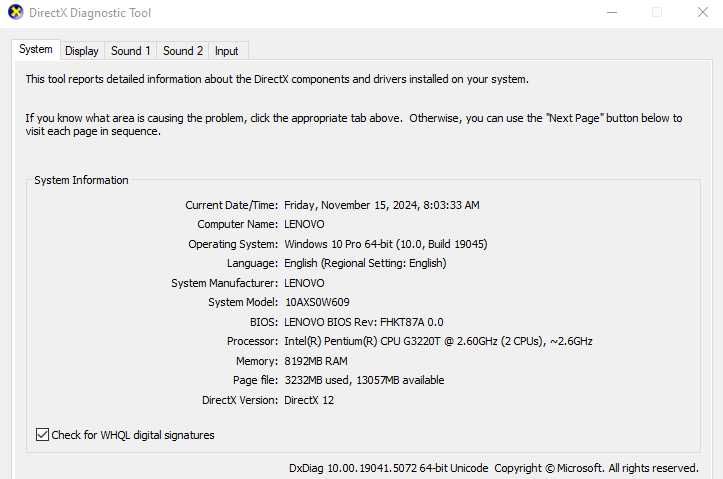The image size is (723, 479).
Task: Click the "This tool reports detailed information" sentence
Action: 277,79
